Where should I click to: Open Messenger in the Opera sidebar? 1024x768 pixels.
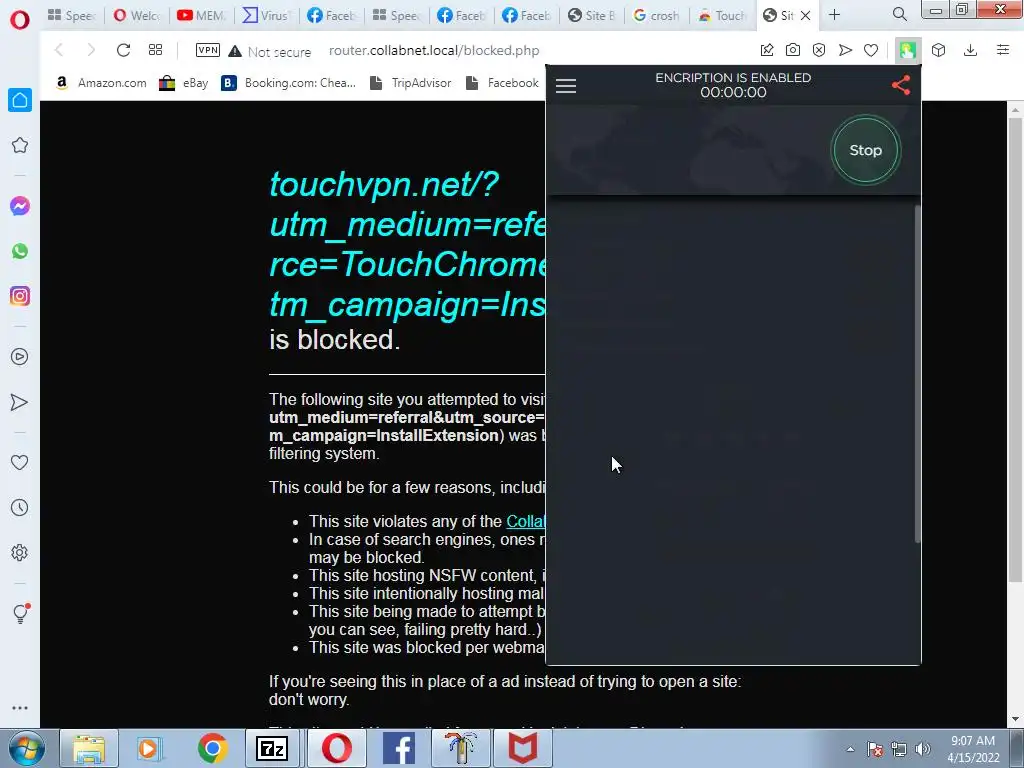point(20,206)
